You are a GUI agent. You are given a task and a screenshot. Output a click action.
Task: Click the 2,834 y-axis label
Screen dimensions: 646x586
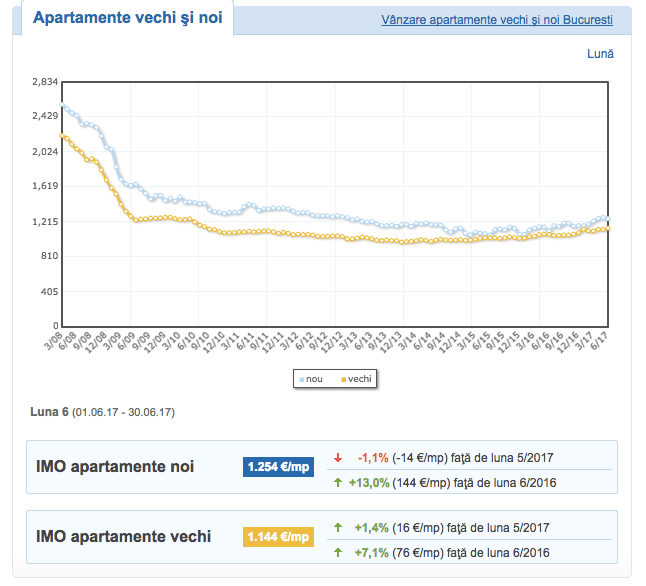click(46, 81)
